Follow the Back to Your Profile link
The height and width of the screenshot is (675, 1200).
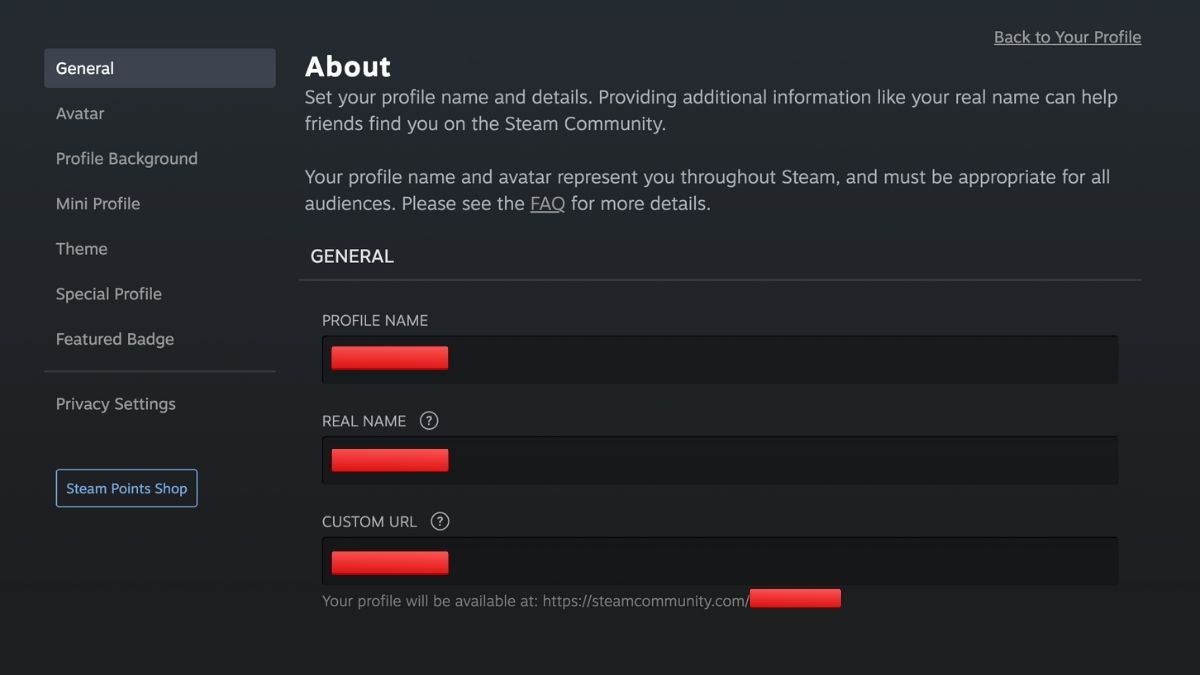coord(1067,37)
